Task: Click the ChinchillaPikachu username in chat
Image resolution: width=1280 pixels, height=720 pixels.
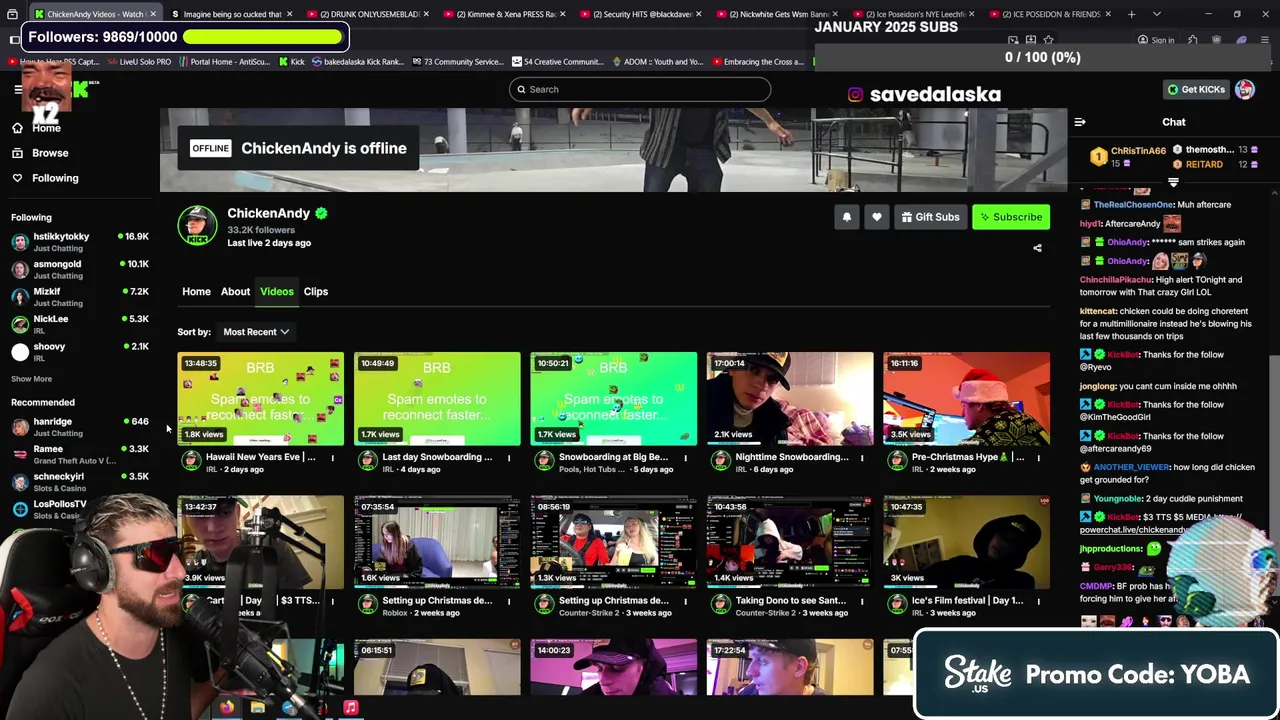Action: [x=1116, y=280]
